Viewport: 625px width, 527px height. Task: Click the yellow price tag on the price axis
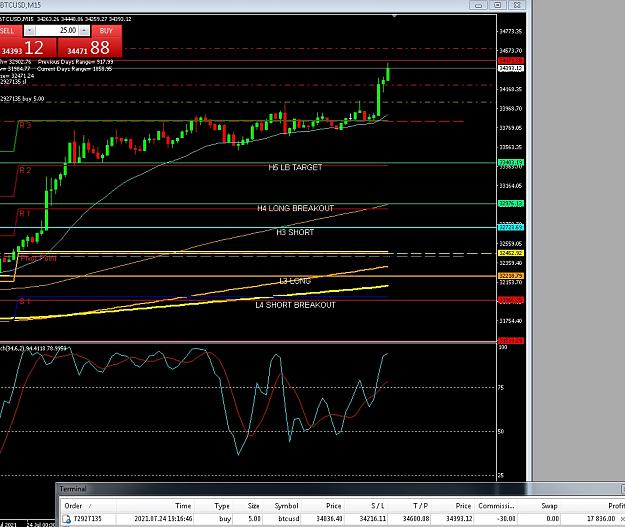click(x=511, y=253)
